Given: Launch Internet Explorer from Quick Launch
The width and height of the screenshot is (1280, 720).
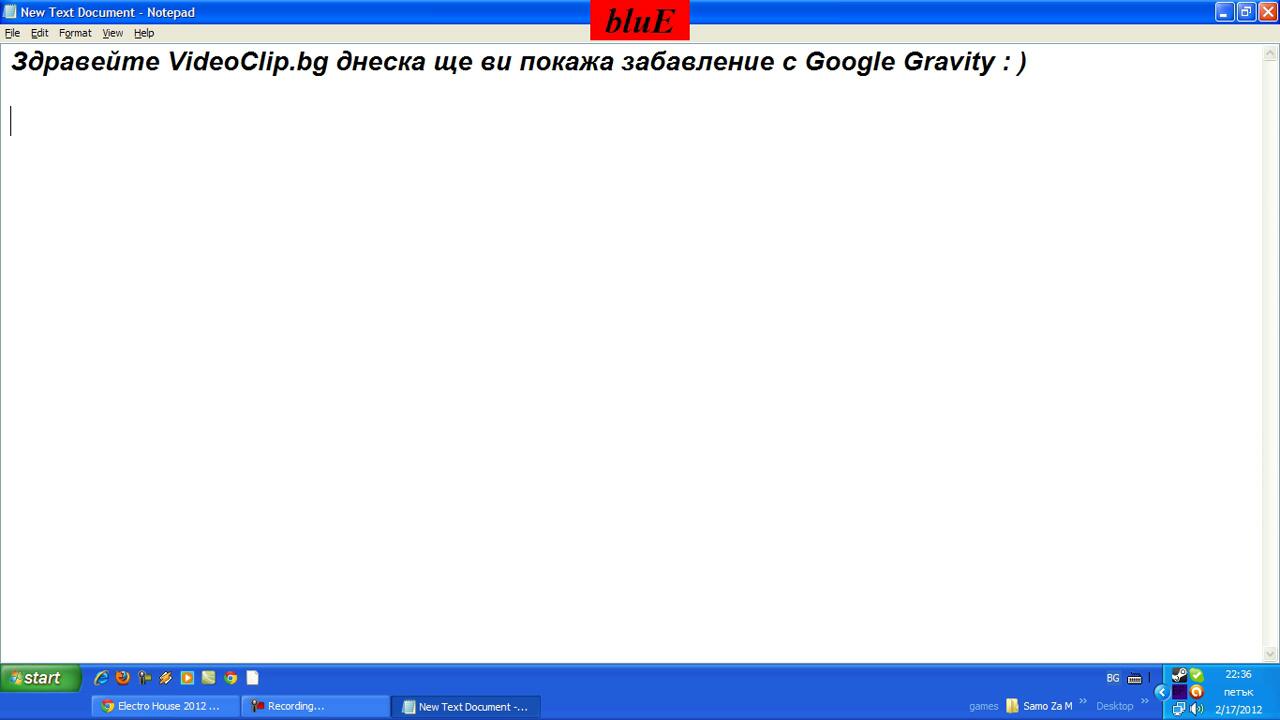Looking at the screenshot, I should pyautogui.click(x=101, y=678).
